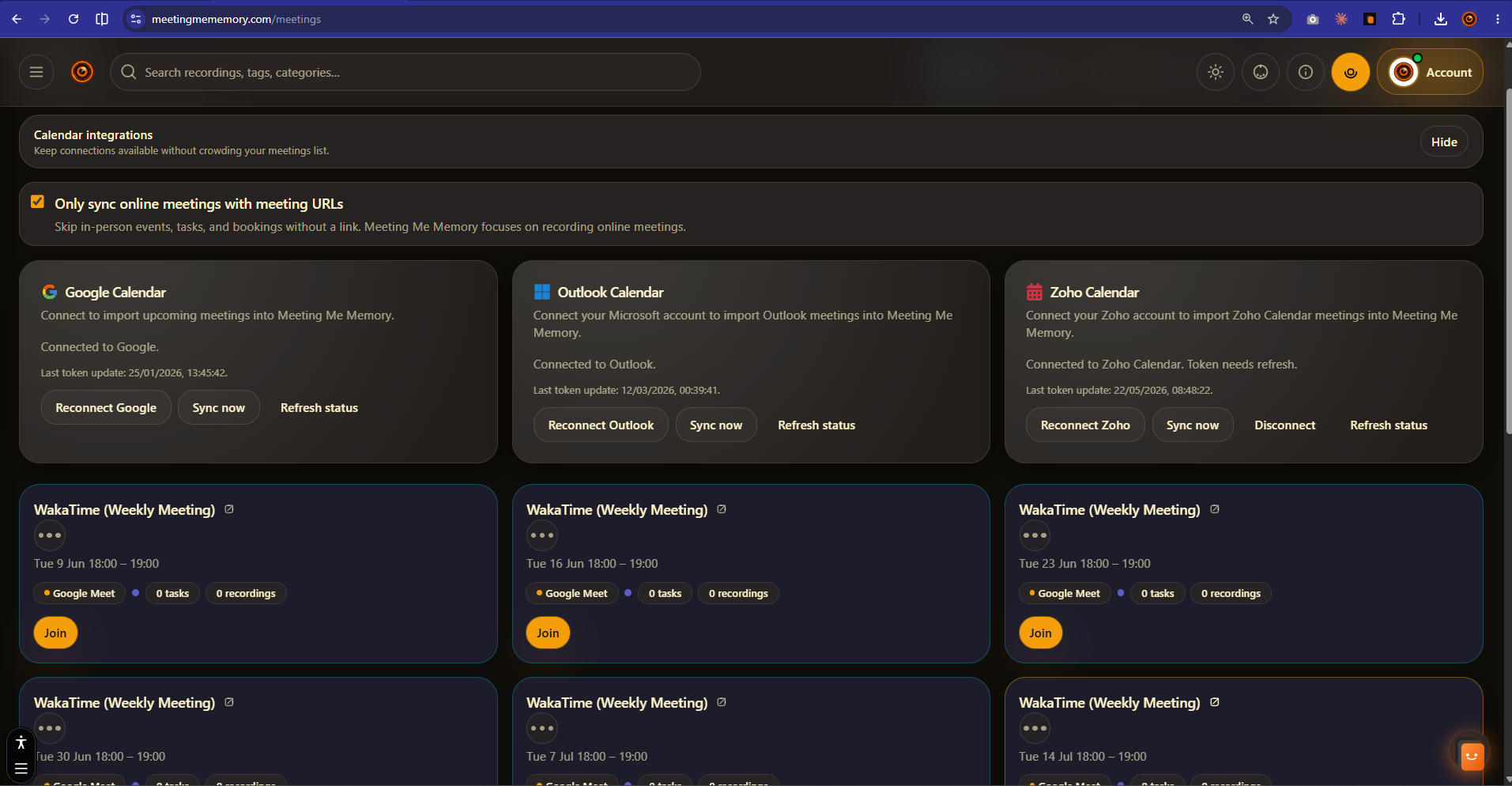Click Google Meet tag on Tue 16 Jun meeting
This screenshot has height=786, width=1512.
[571, 593]
